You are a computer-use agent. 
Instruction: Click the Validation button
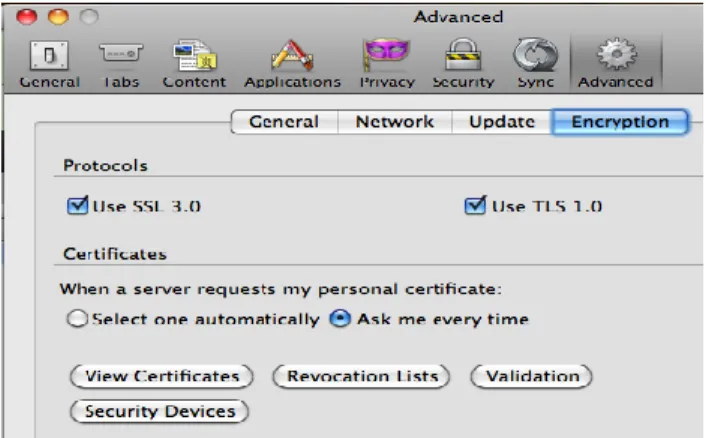point(532,376)
